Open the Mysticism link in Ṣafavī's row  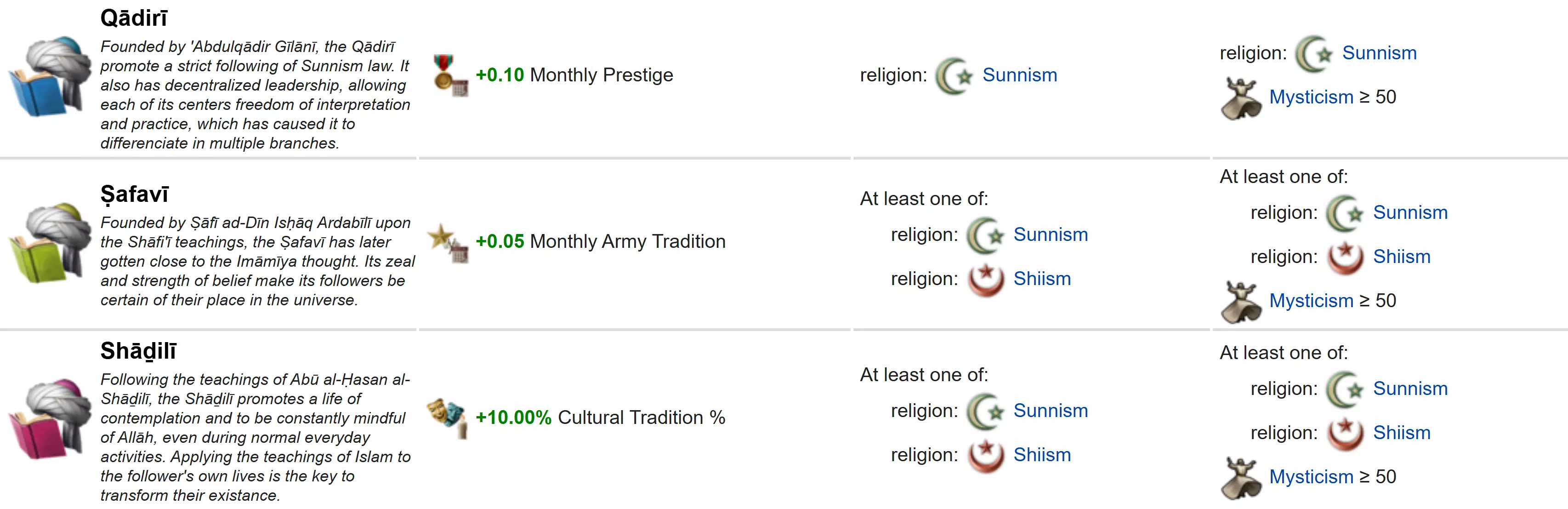(x=1311, y=301)
